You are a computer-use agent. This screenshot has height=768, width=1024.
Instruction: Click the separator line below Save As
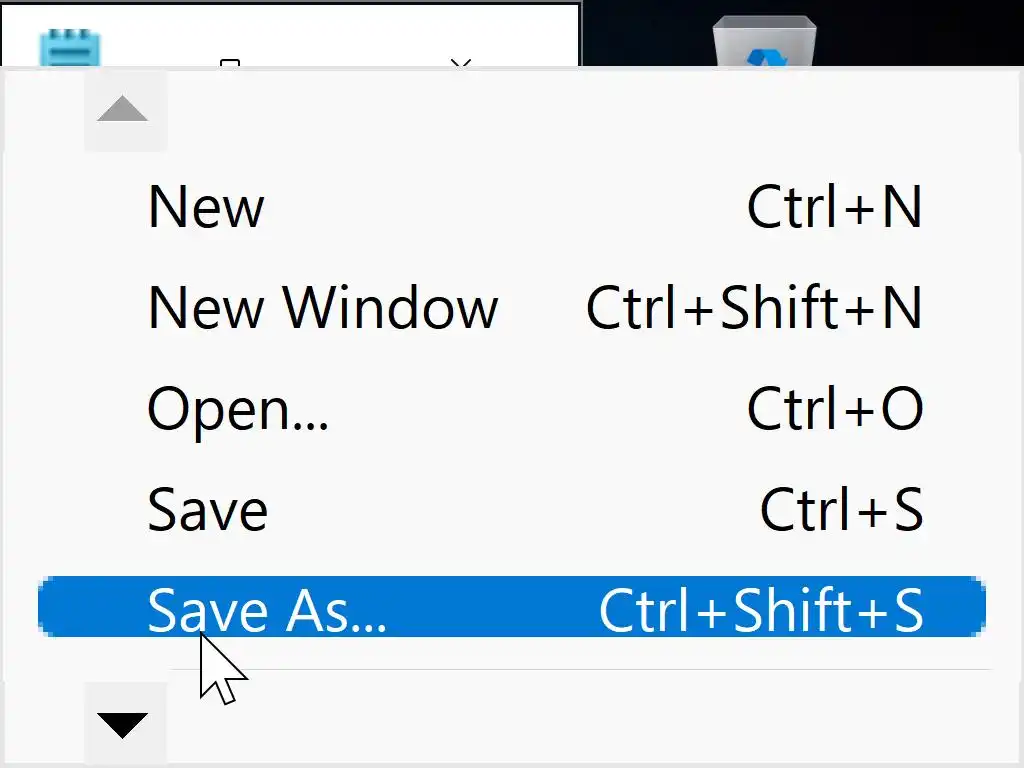point(580,669)
